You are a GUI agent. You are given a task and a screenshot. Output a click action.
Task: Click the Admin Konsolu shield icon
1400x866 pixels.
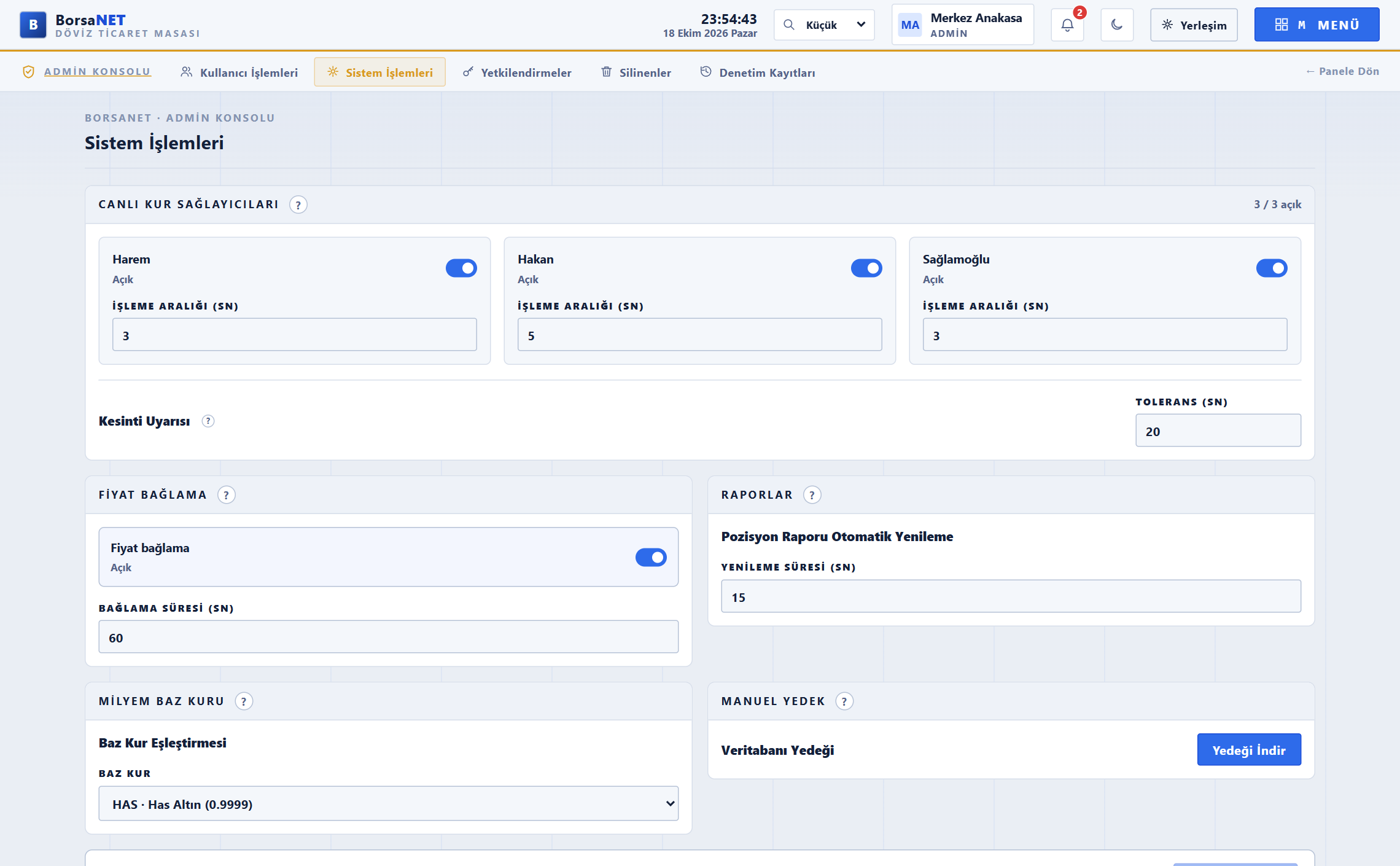pos(28,72)
